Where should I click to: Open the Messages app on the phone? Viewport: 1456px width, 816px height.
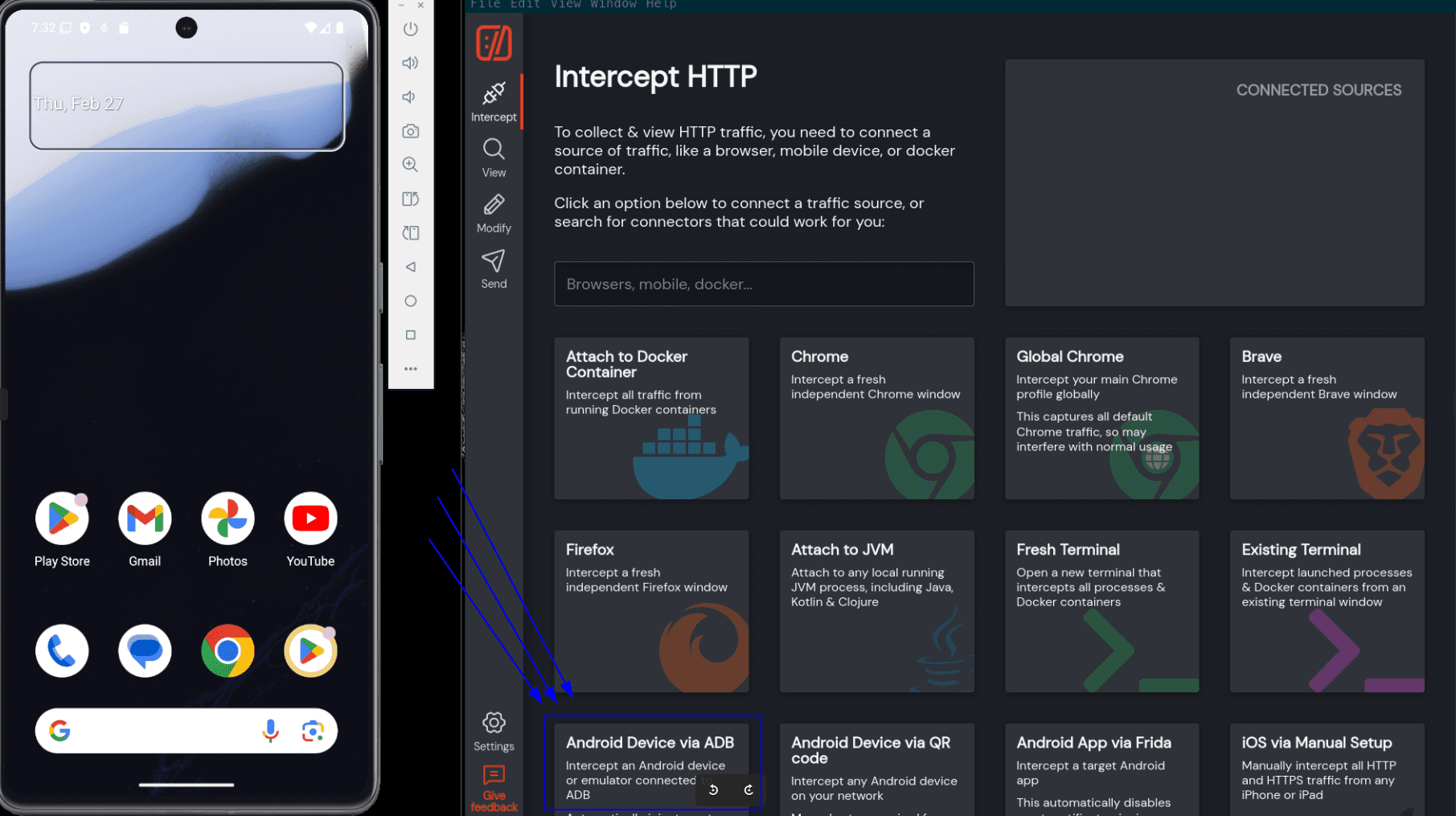click(145, 650)
